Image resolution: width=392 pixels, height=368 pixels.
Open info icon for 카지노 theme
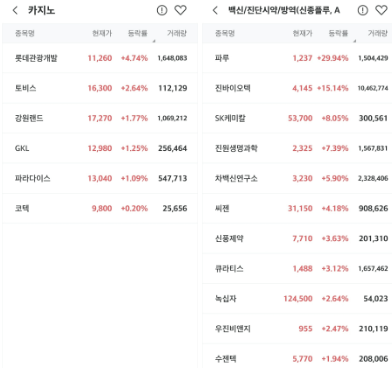point(162,10)
